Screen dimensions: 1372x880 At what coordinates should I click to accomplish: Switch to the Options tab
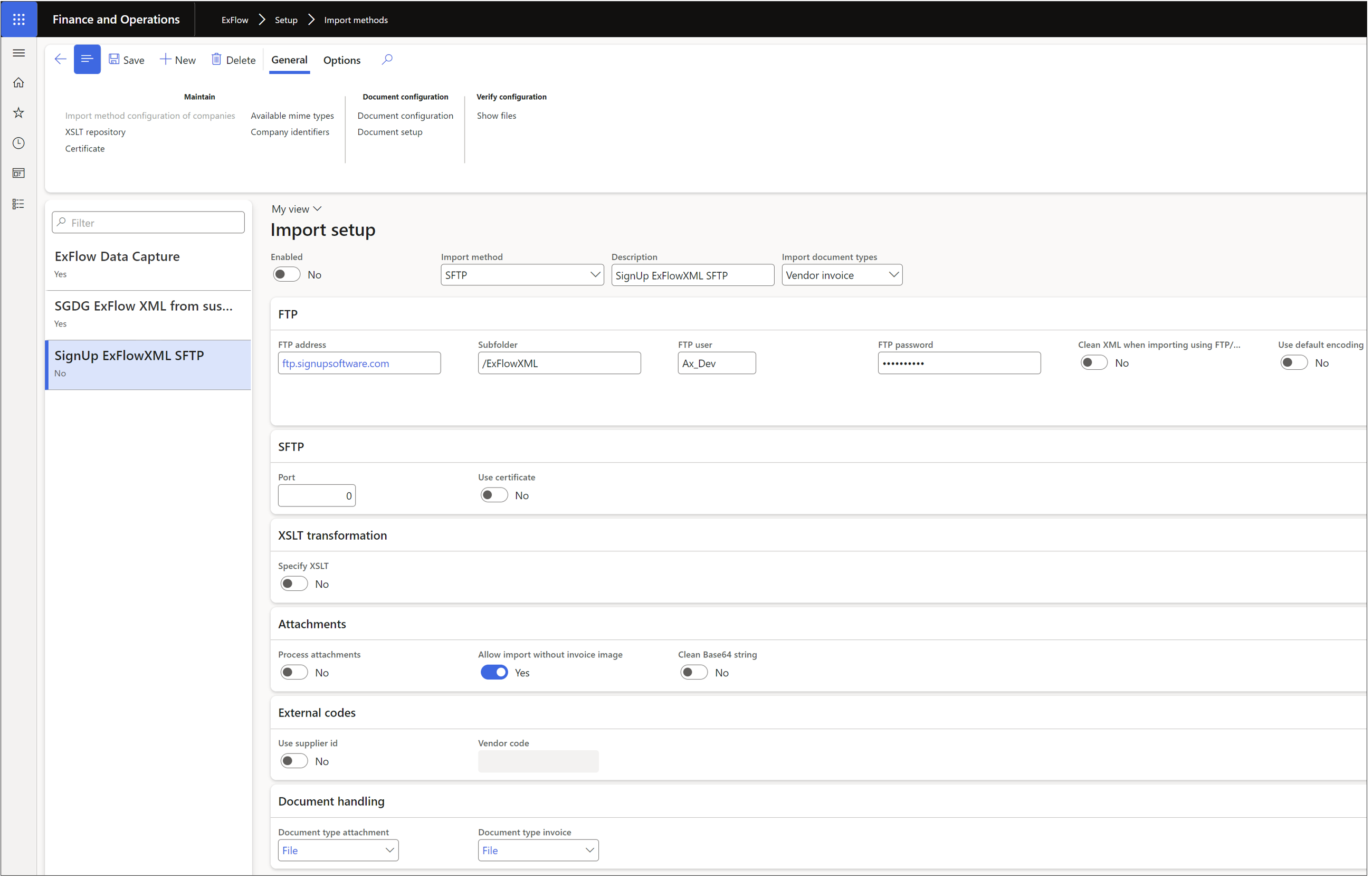click(342, 60)
